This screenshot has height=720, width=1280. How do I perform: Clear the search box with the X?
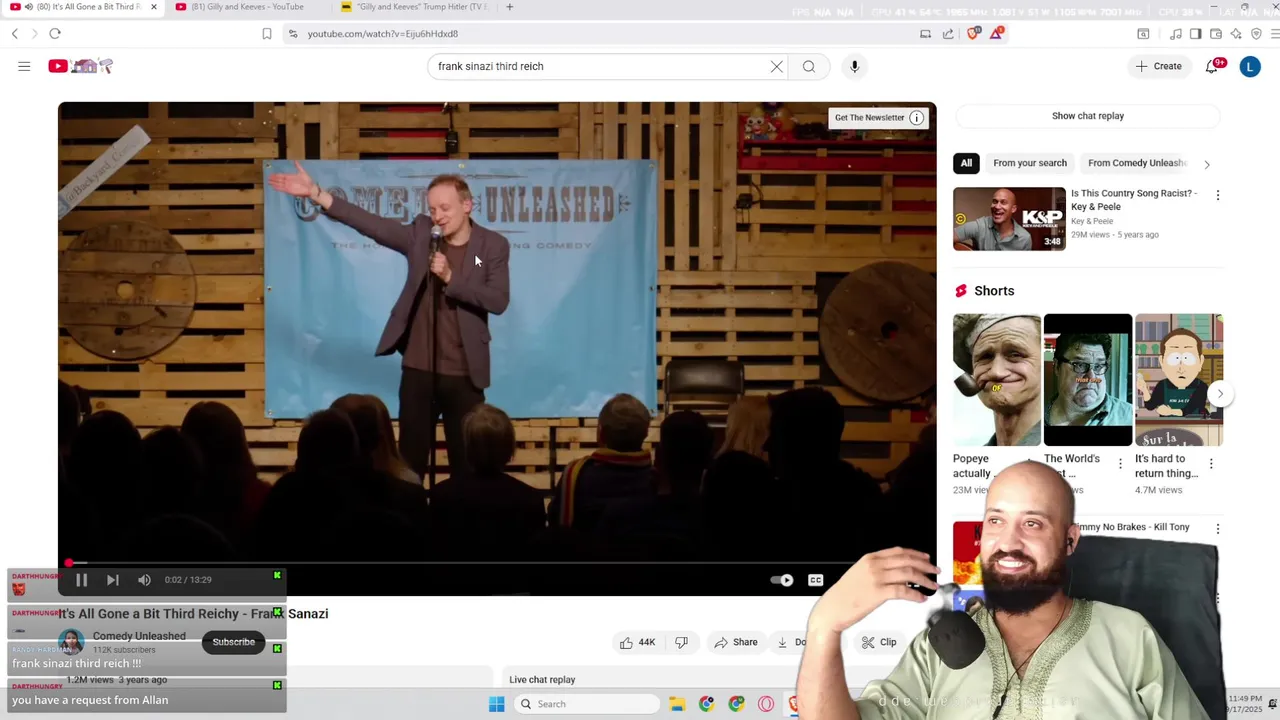(776, 66)
